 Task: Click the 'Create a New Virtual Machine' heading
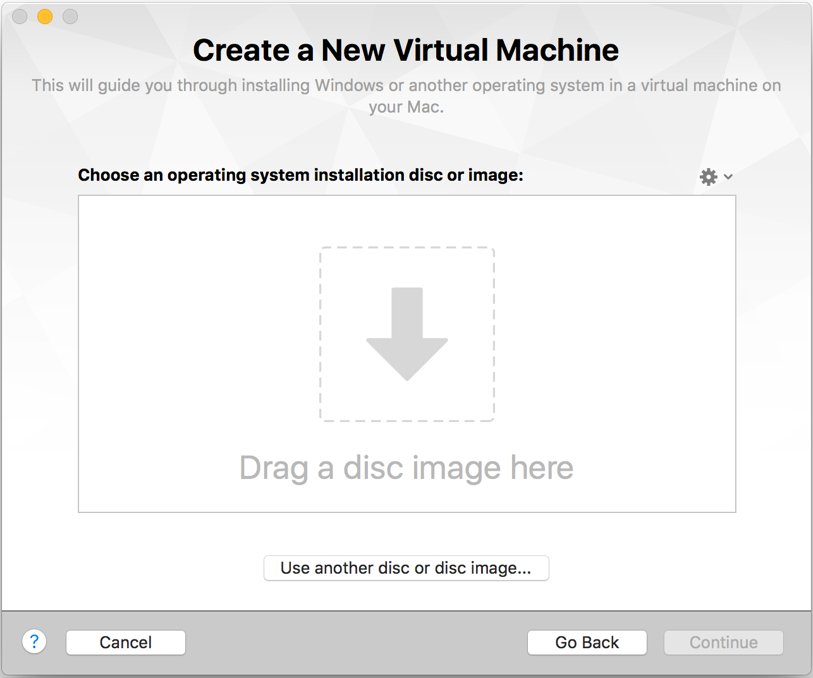click(x=406, y=50)
